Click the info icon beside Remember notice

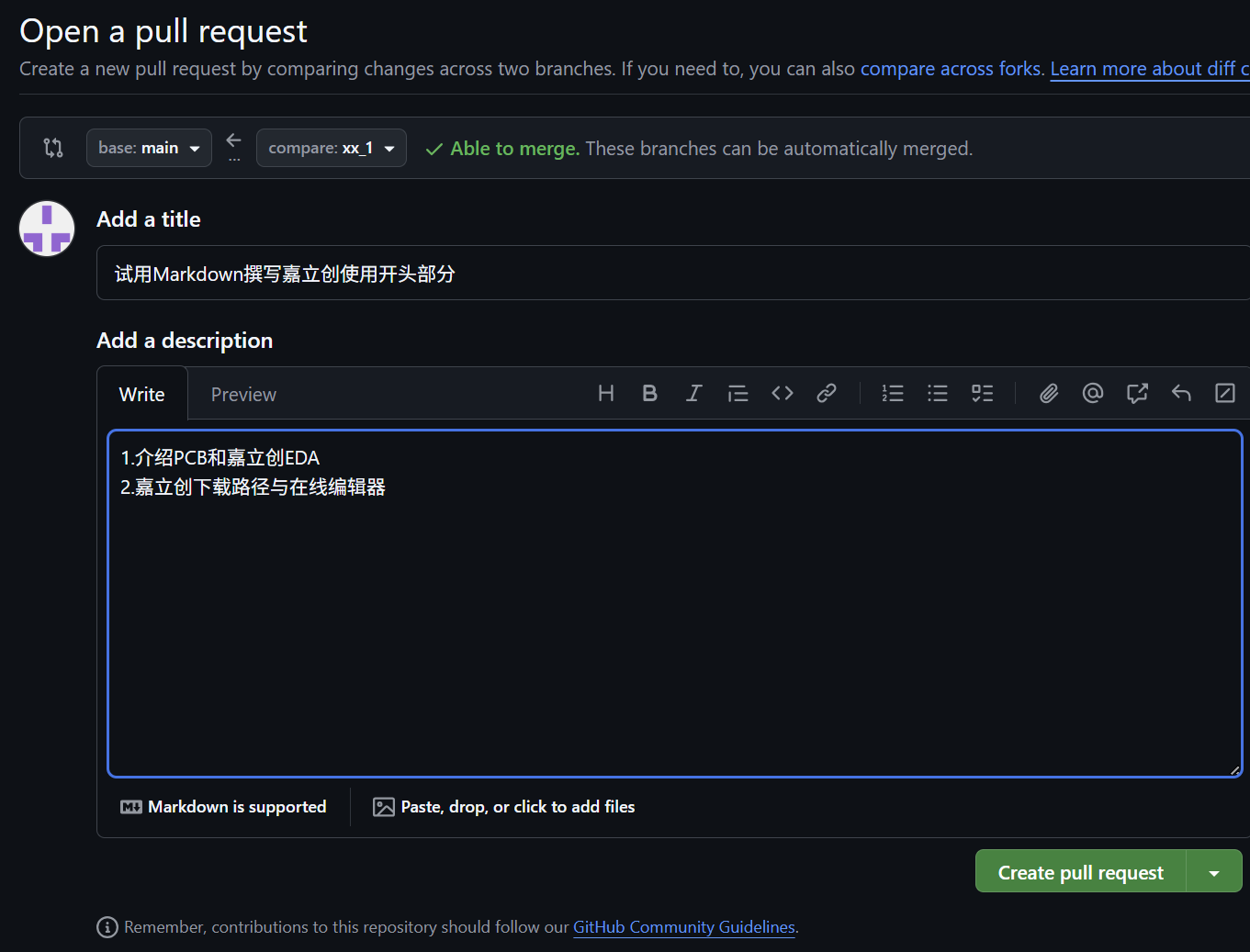pos(107,927)
